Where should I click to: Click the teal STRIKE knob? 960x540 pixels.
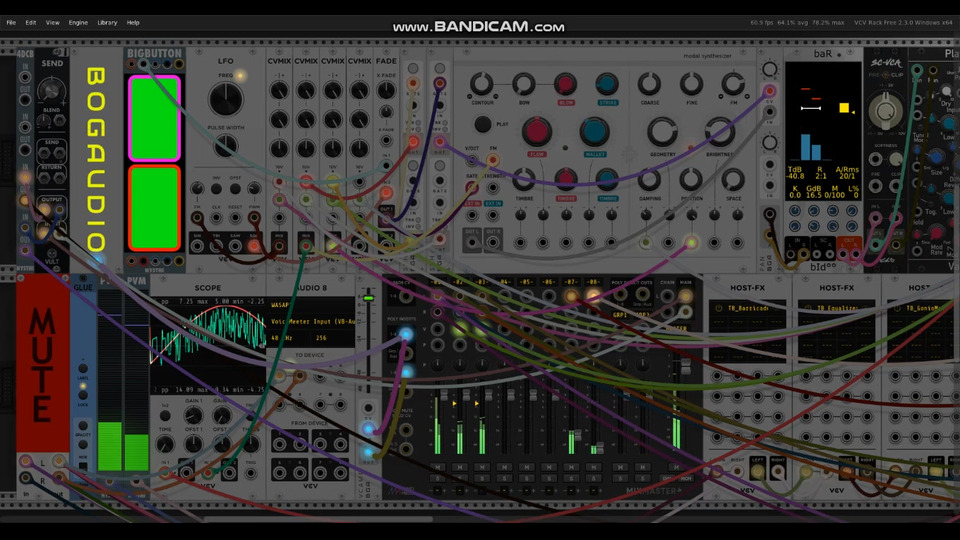(x=607, y=84)
